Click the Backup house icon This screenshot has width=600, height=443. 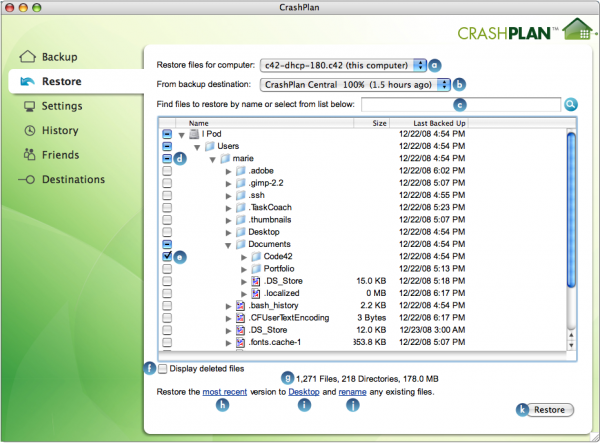[28, 57]
